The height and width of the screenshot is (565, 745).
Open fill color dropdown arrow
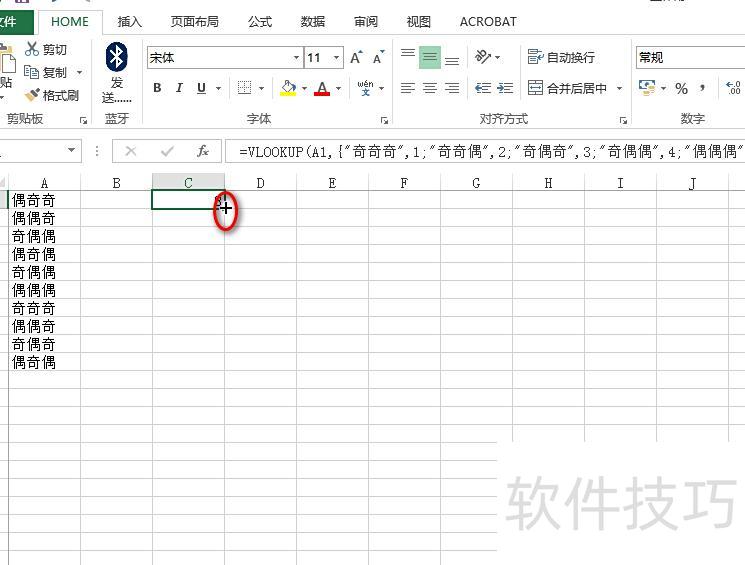304,88
